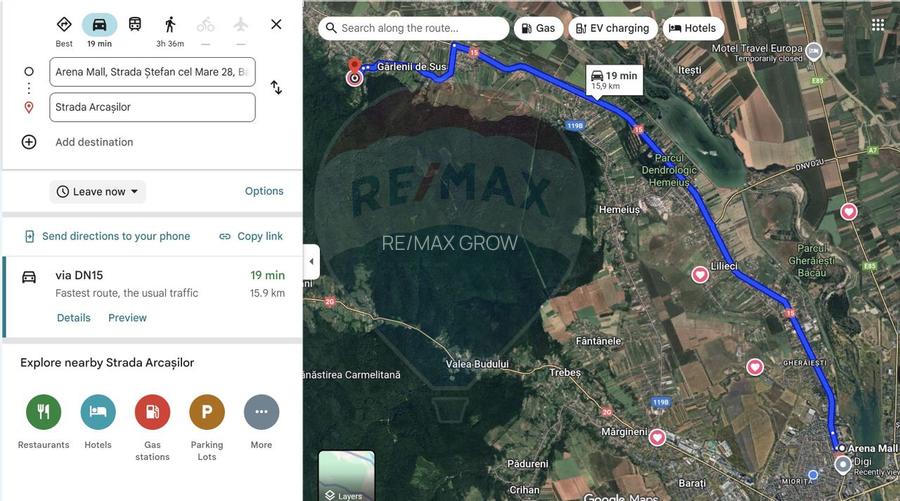The image size is (900, 501).
Task: Click the Strada Arcașilor destination field
Action: point(152,107)
